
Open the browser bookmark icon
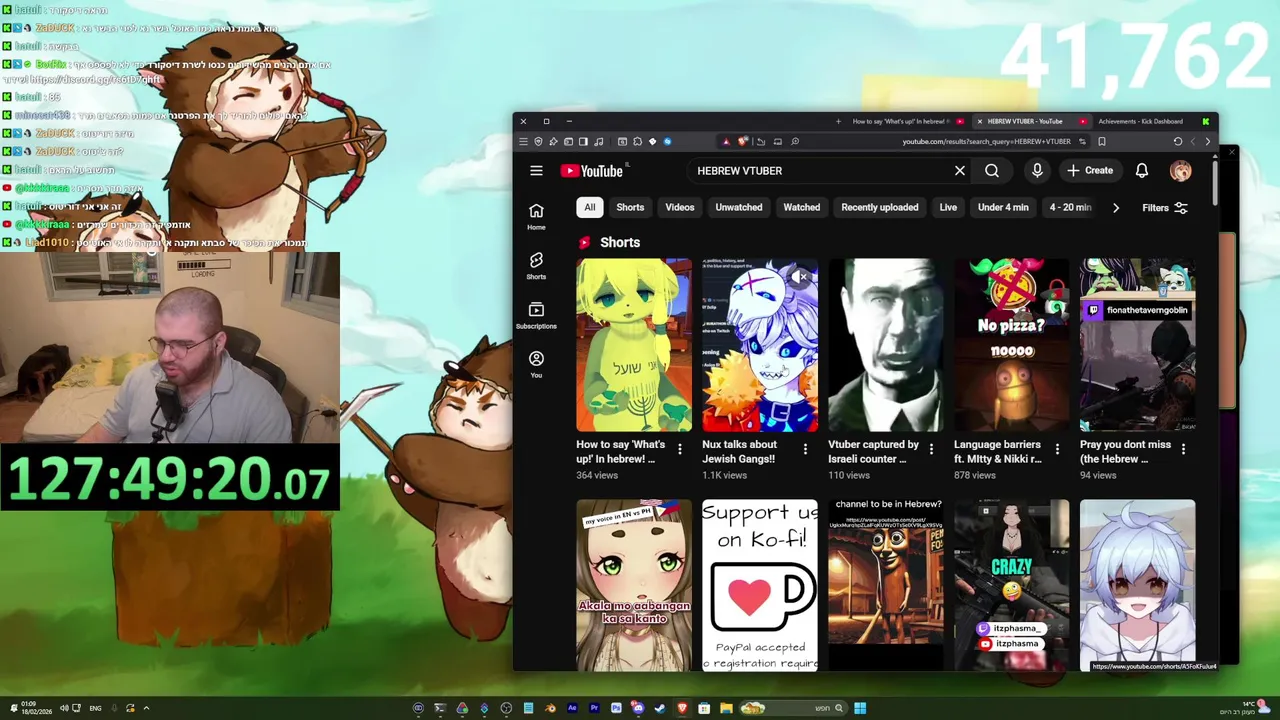pos(1102,141)
